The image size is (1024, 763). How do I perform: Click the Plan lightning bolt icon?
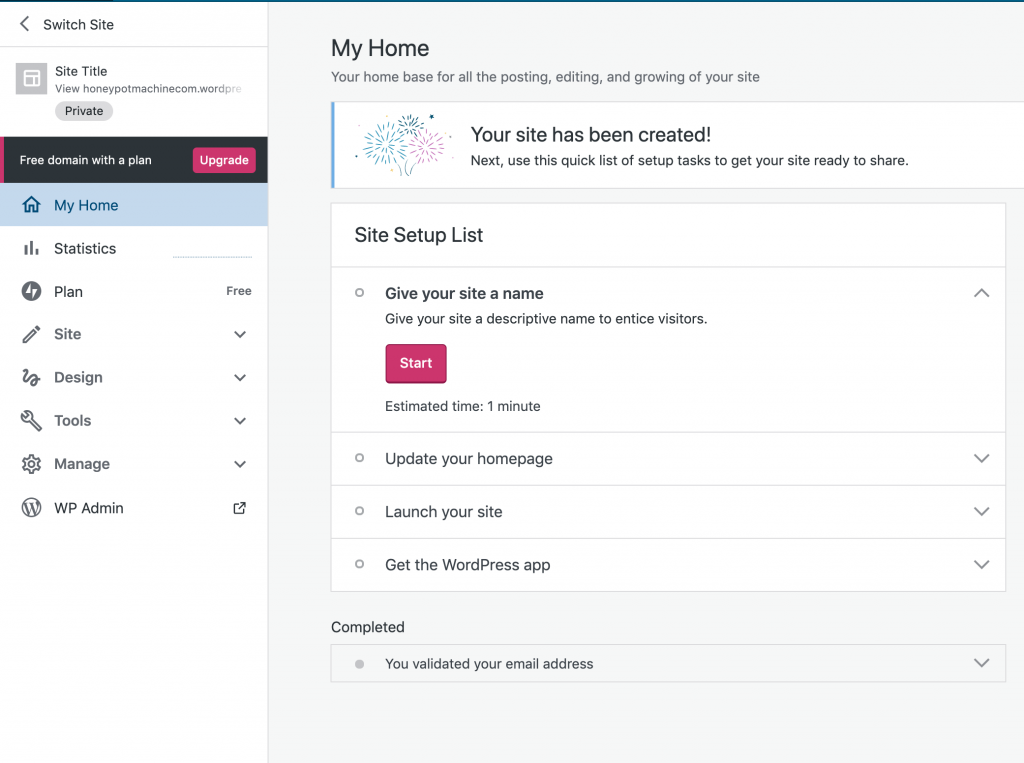(x=32, y=291)
